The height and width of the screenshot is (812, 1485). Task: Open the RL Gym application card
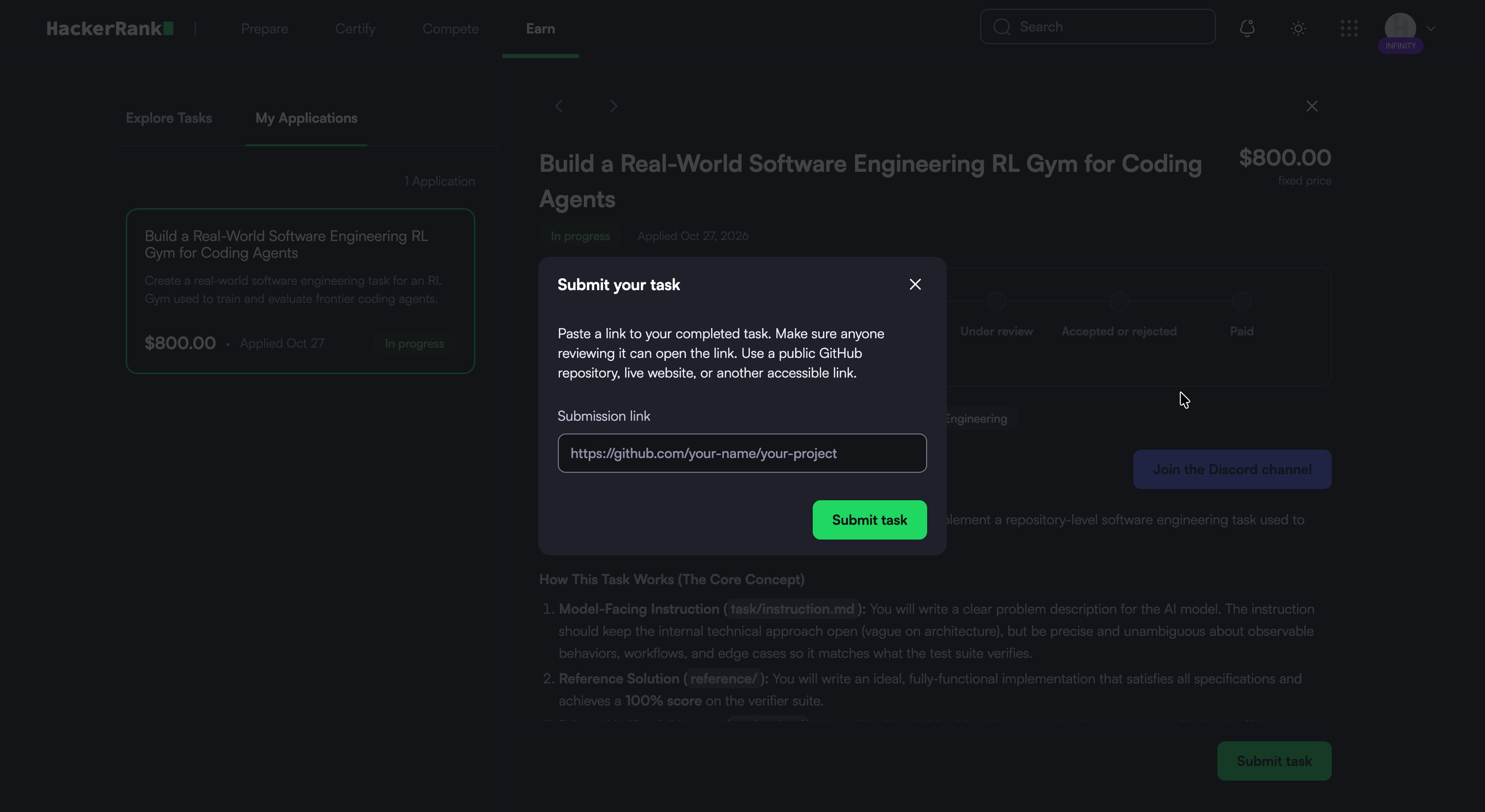[x=301, y=291]
